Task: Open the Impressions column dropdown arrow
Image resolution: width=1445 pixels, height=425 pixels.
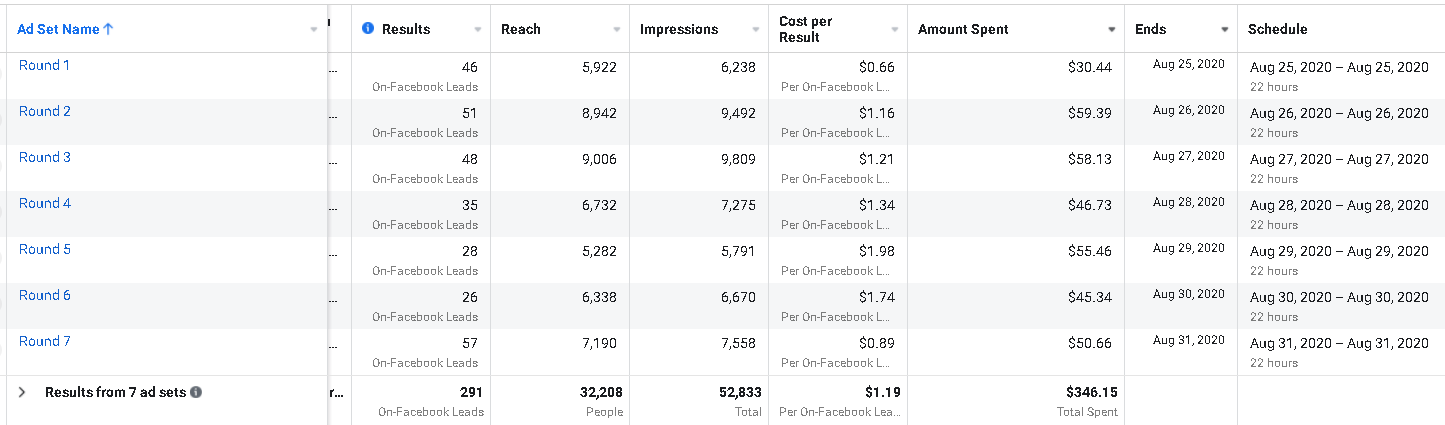Action: (x=755, y=30)
